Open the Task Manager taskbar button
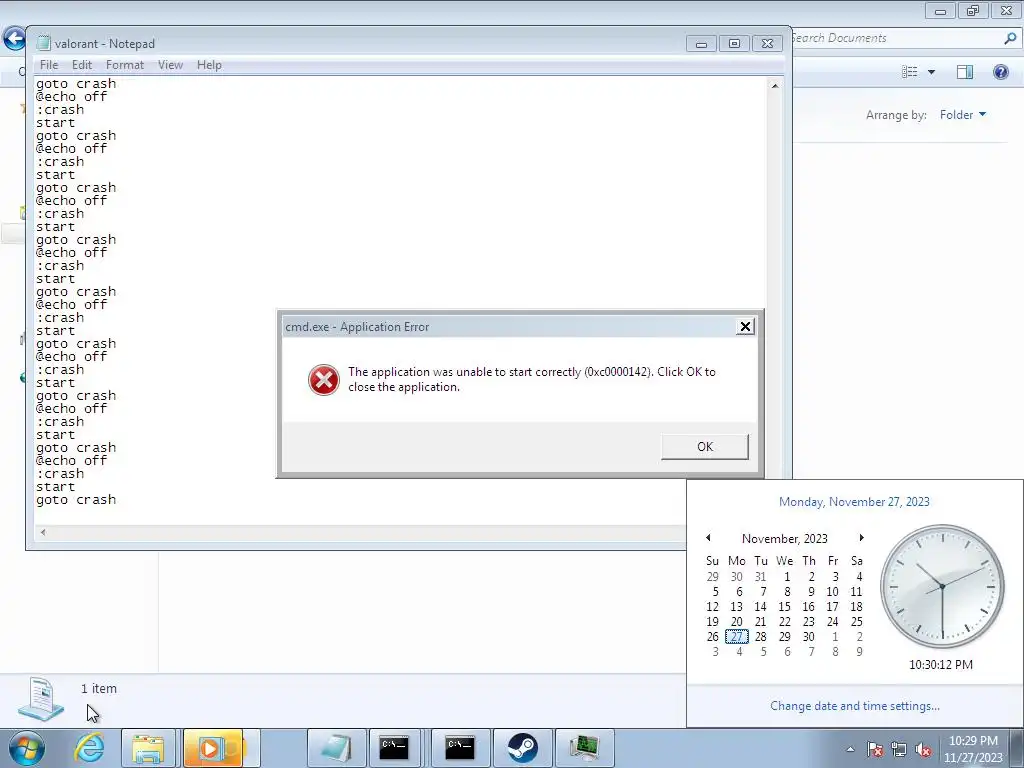The image size is (1024, 768). (584, 748)
